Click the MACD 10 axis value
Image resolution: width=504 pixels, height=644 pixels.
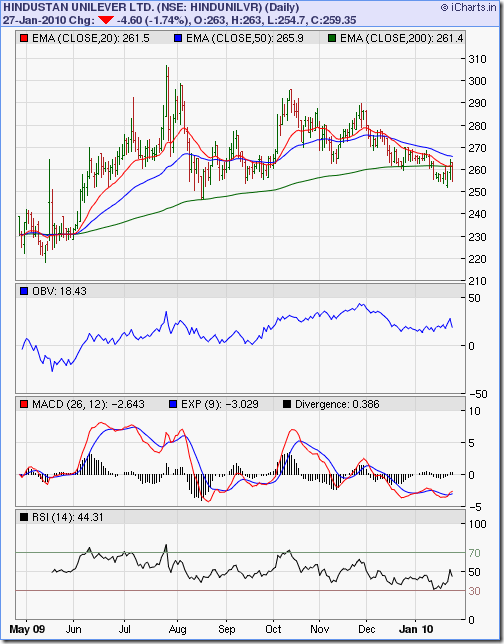click(474, 411)
